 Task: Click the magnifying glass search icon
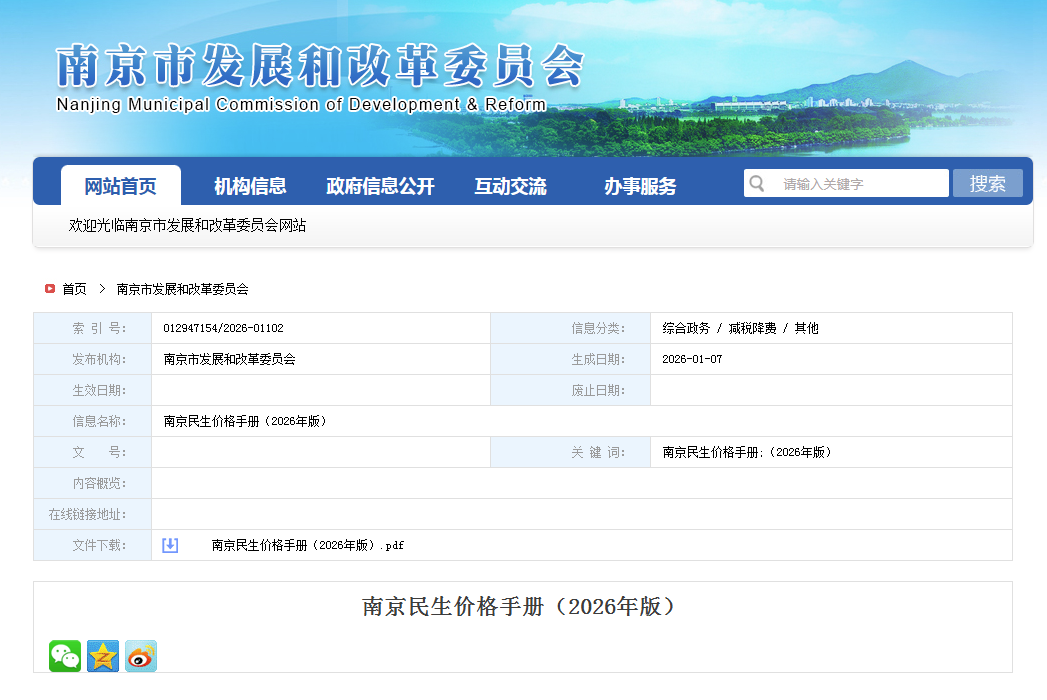point(757,184)
